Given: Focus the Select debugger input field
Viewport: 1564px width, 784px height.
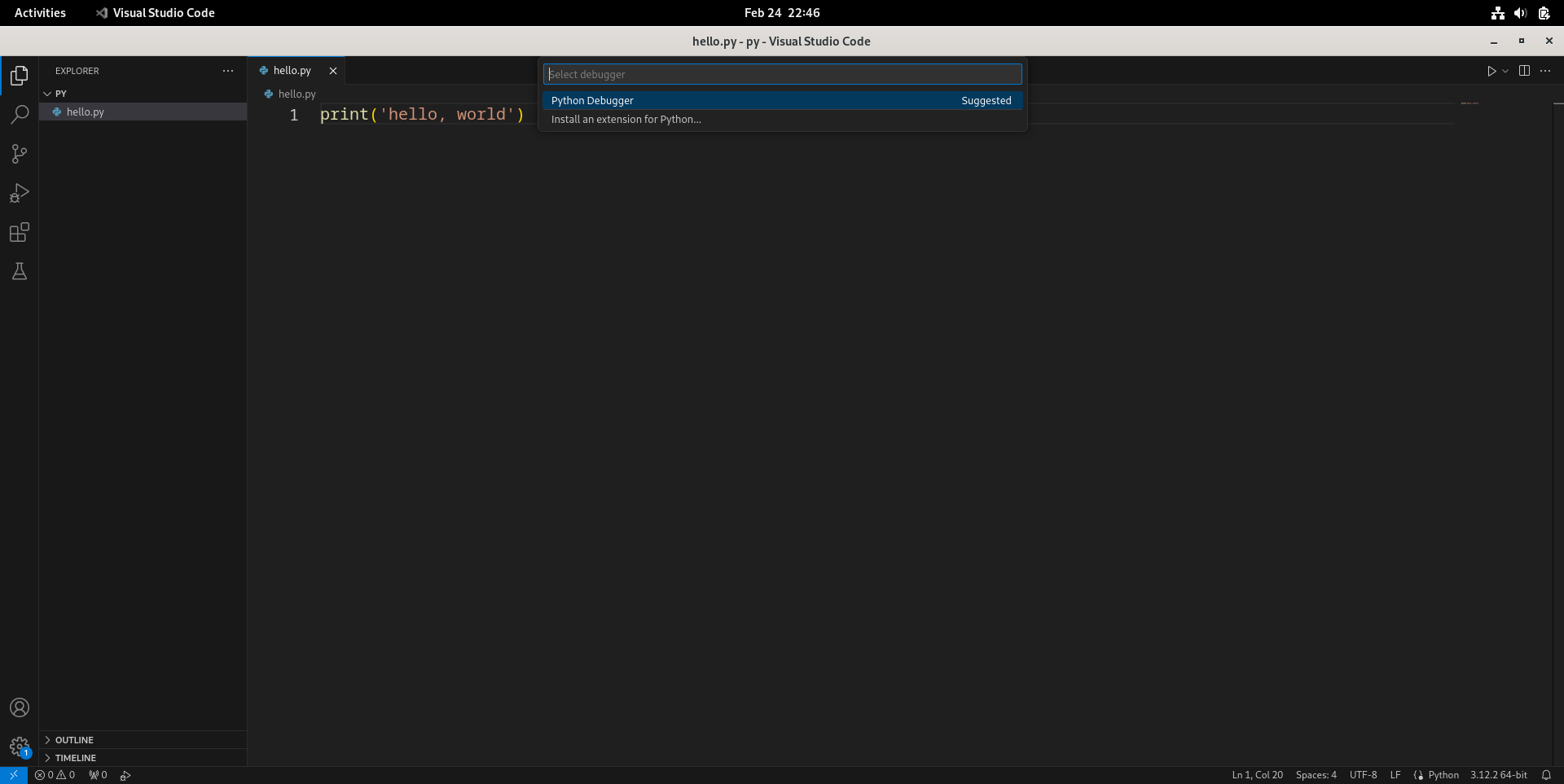Looking at the screenshot, I should point(782,74).
